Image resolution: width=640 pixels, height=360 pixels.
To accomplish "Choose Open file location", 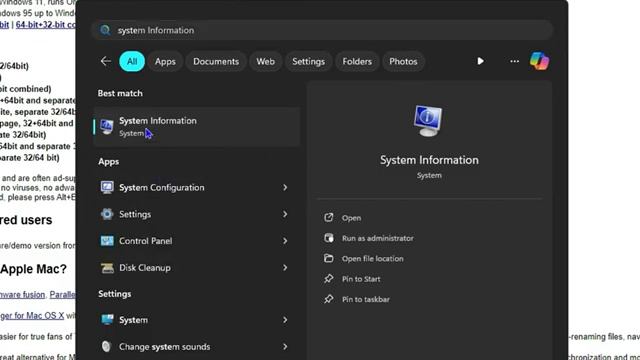I will pos(373,259).
